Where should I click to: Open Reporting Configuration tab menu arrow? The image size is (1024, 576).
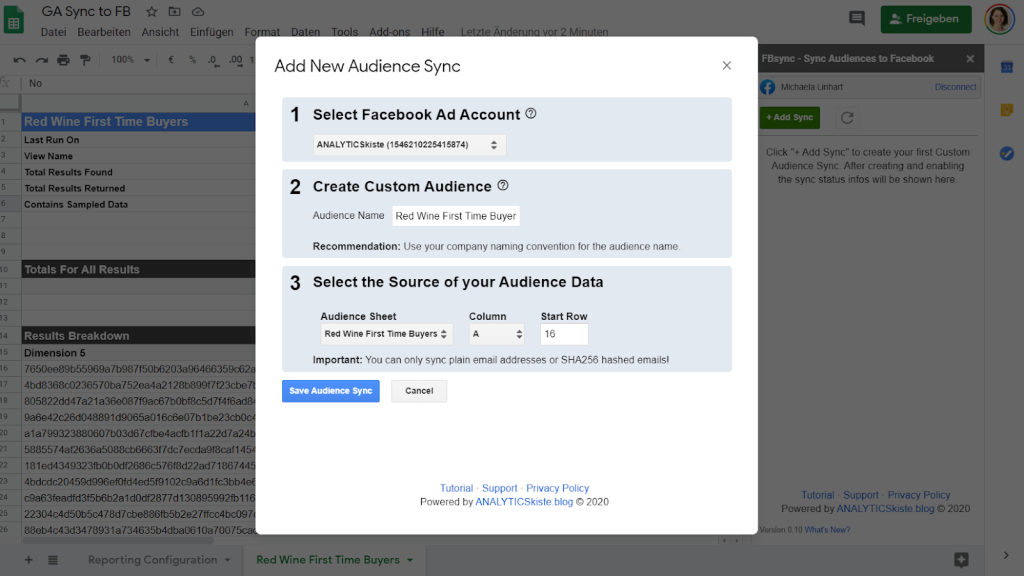point(228,560)
